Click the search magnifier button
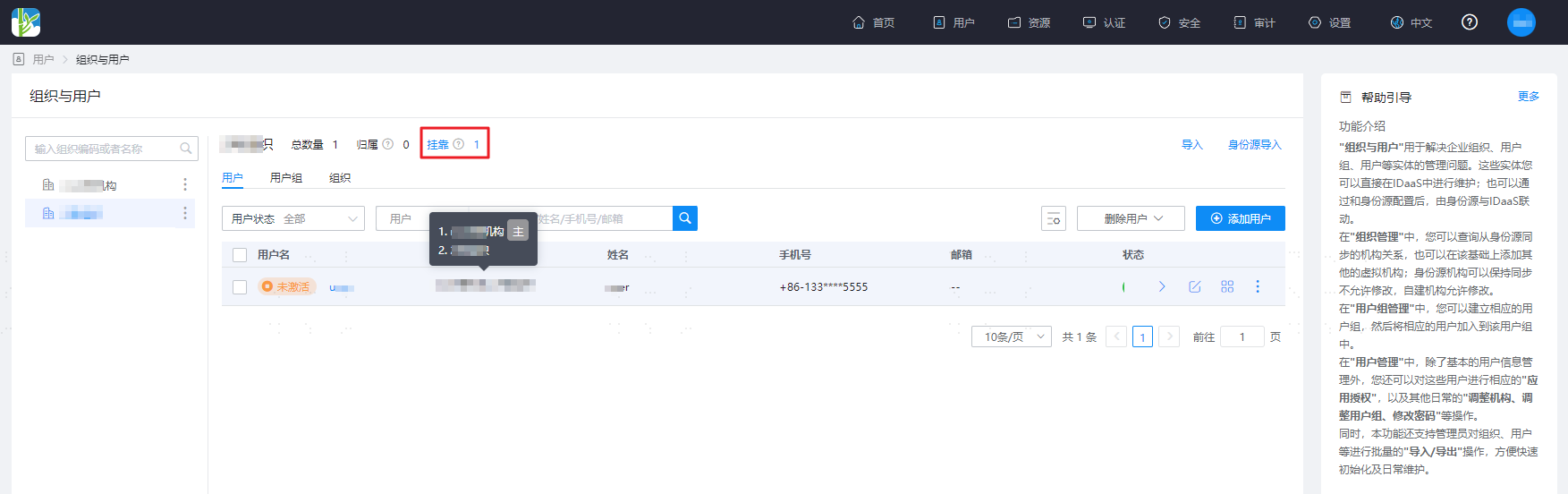Screen dimensions: 1568x494 pyautogui.click(x=684, y=218)
